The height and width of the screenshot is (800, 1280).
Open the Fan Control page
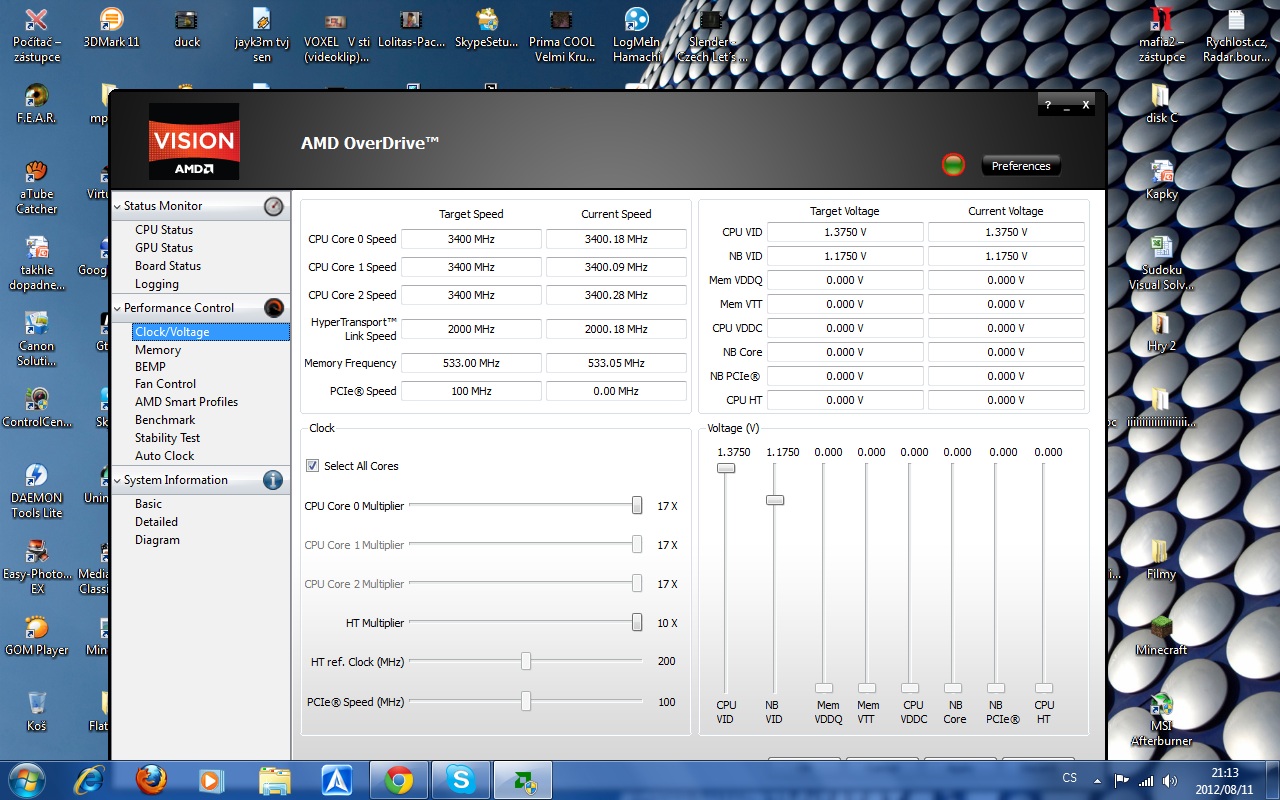pos(165,384)
